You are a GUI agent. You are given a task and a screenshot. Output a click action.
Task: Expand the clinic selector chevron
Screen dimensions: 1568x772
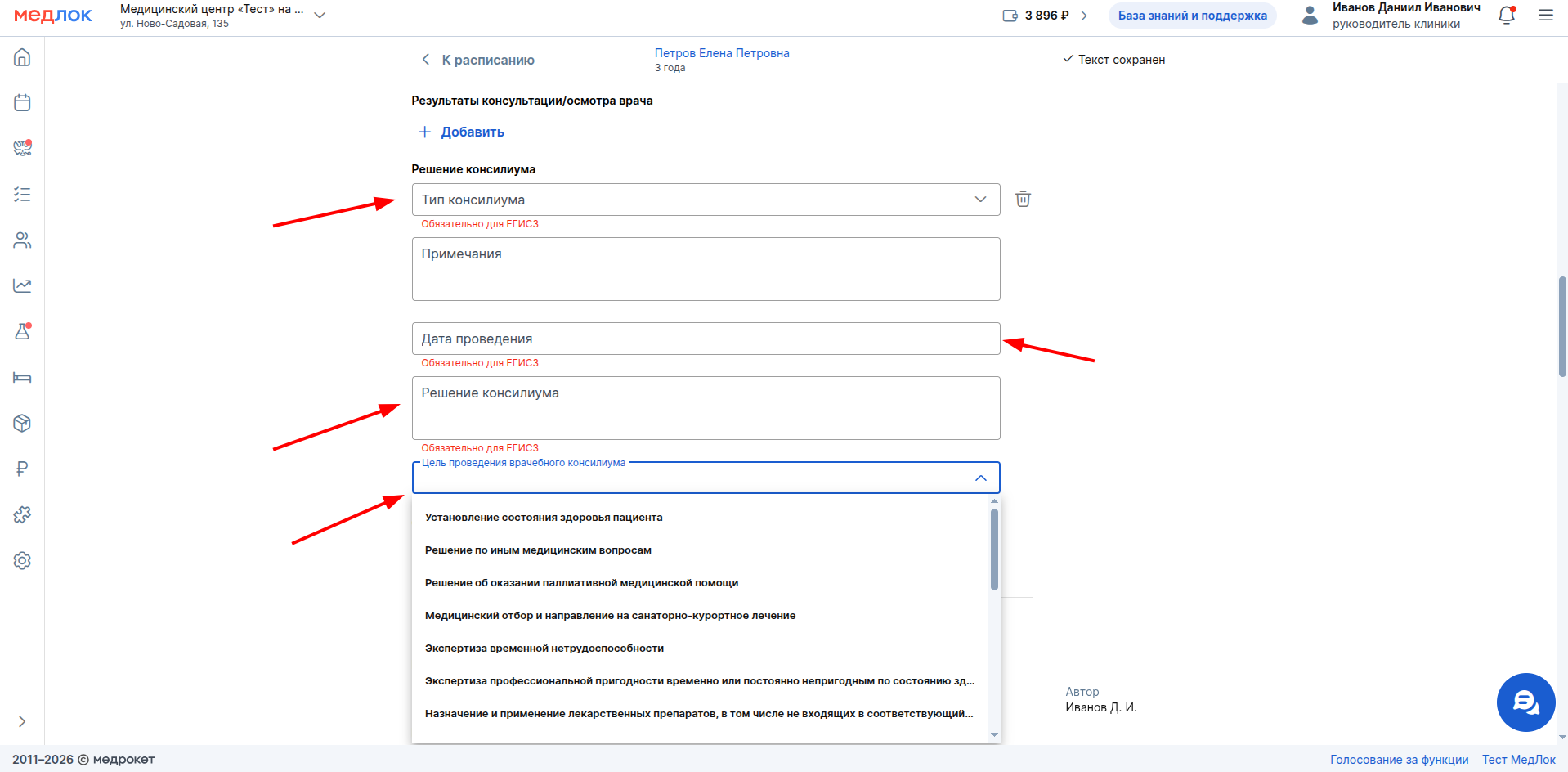coord(320,16)
